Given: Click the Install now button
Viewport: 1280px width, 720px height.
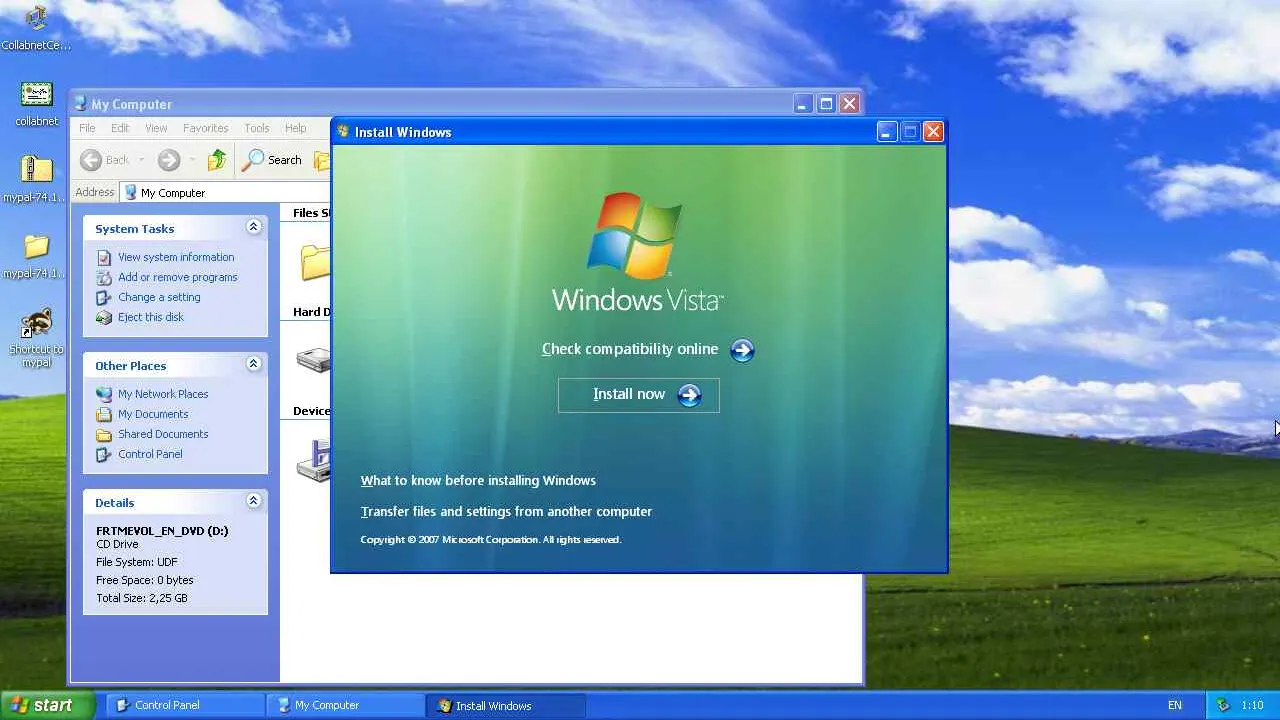Looking at the screenshot, I should 639,395.
